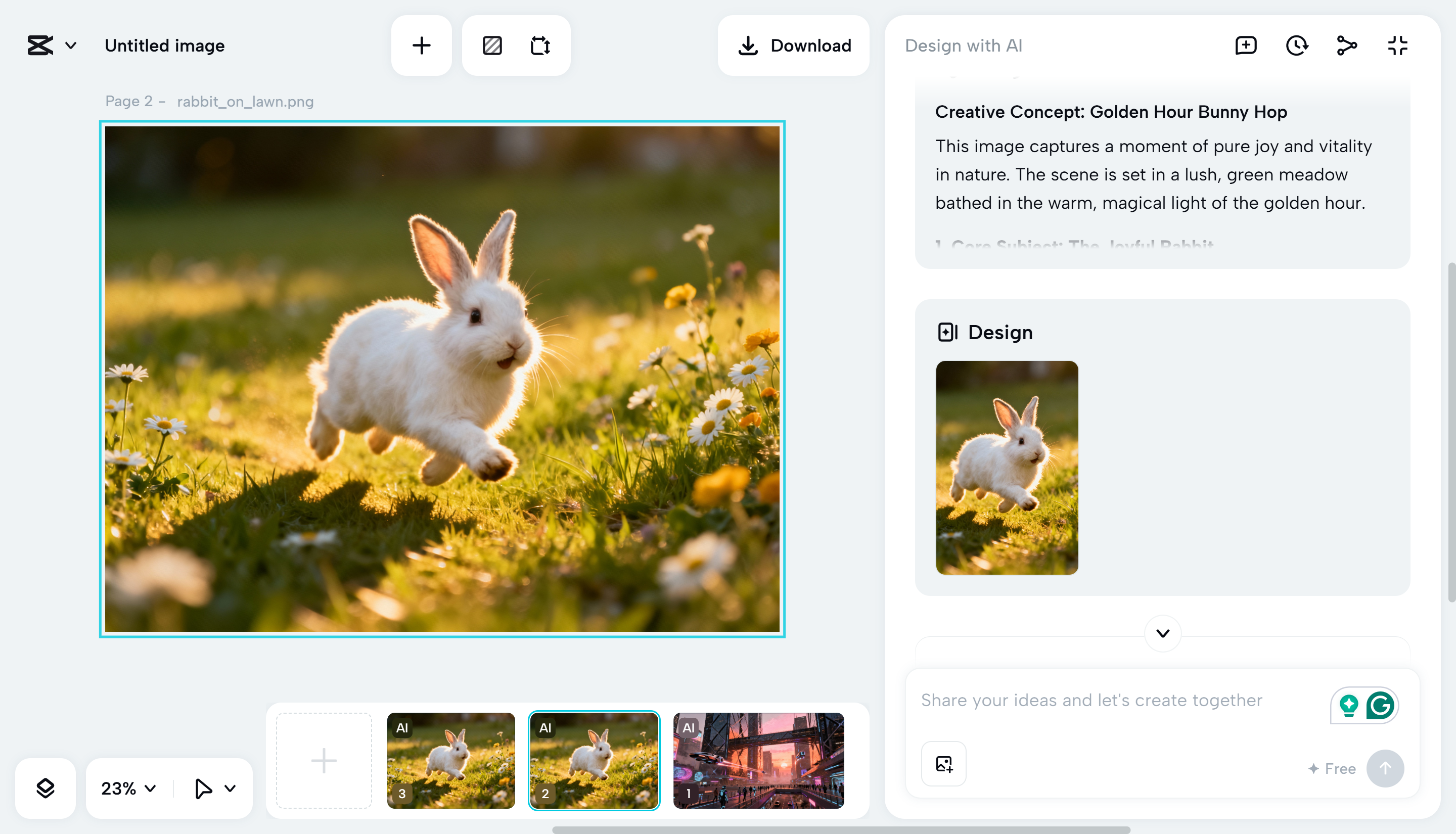The image size is (1456, 834).
Task: Expand the CapCut logo menu chevron
Action: pyautogui.click(x=71, y=45)
